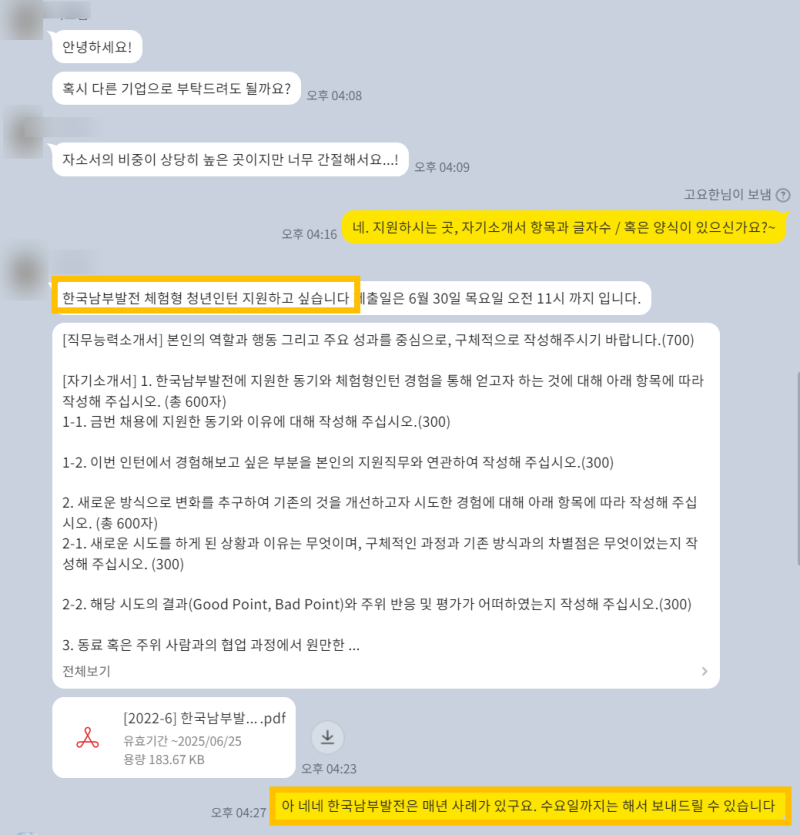
Task: Click the highlighted 한국남부발전 체험형 청년인턴 text
Action: pyautogui.click(x=206, y=297)
